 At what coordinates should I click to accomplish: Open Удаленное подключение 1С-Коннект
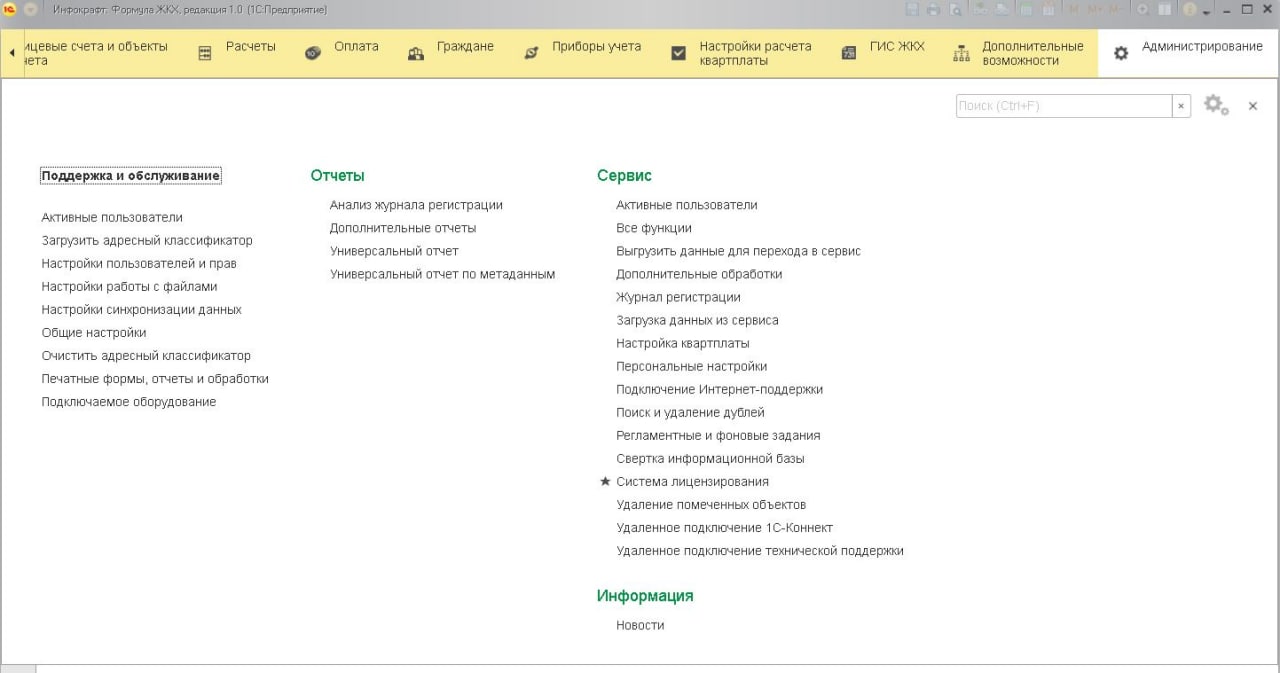[724, 527]
